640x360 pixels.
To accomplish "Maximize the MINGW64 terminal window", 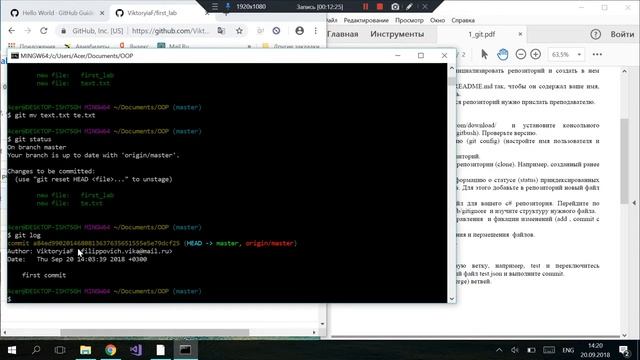I will pyautogui.click(x=421, y=56).
